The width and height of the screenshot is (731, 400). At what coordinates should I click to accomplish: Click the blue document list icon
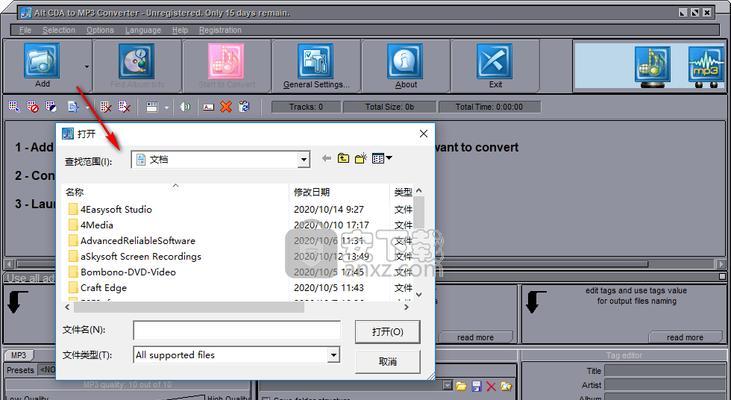(x=73, y=107)
